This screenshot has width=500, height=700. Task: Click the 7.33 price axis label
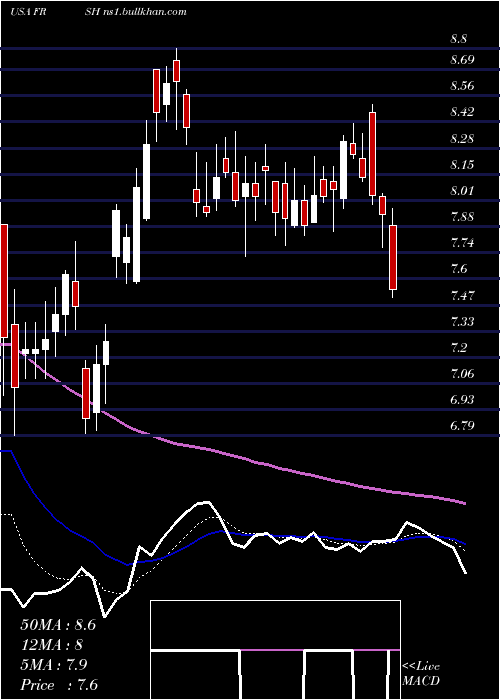(462, 321)
